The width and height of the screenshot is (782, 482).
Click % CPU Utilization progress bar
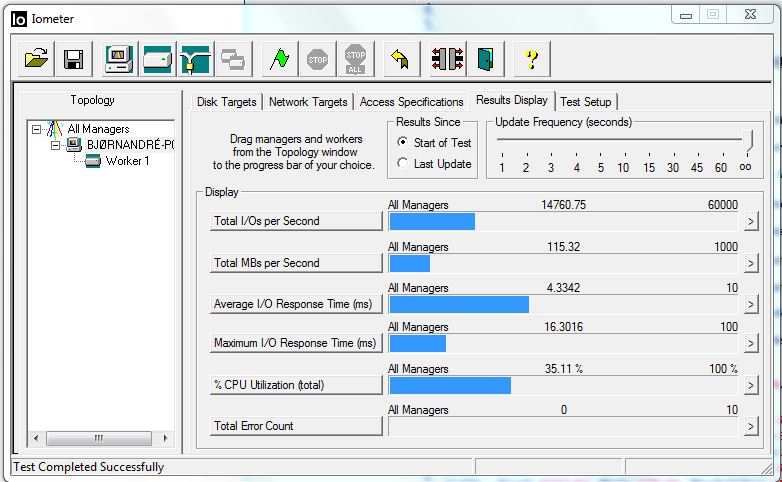coord(563,385)
